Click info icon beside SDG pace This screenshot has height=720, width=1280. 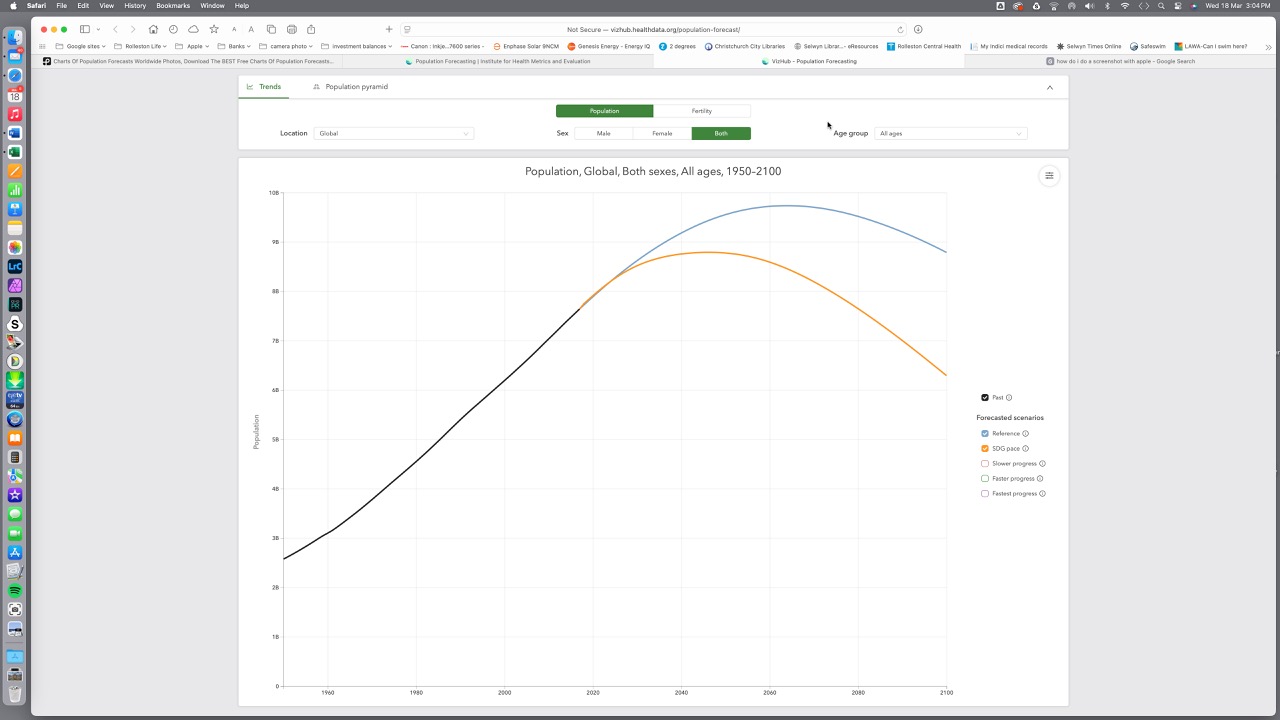1025,449
